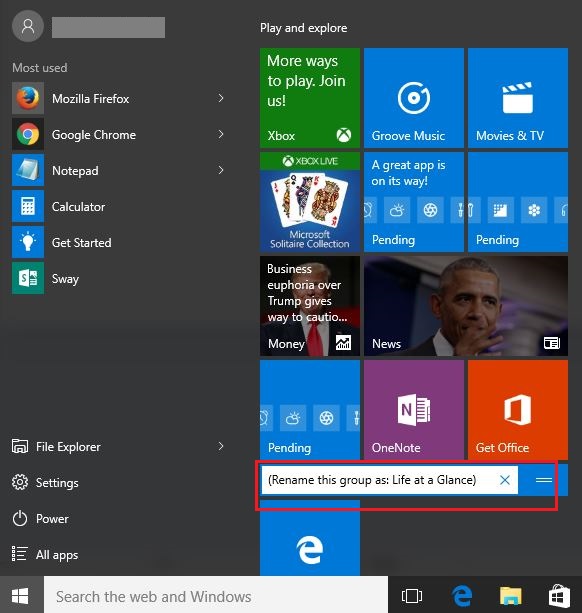Click the Task View taskbar icon
Image resolution: width=582 pixels, height=613 pixels.
[412, 596]
